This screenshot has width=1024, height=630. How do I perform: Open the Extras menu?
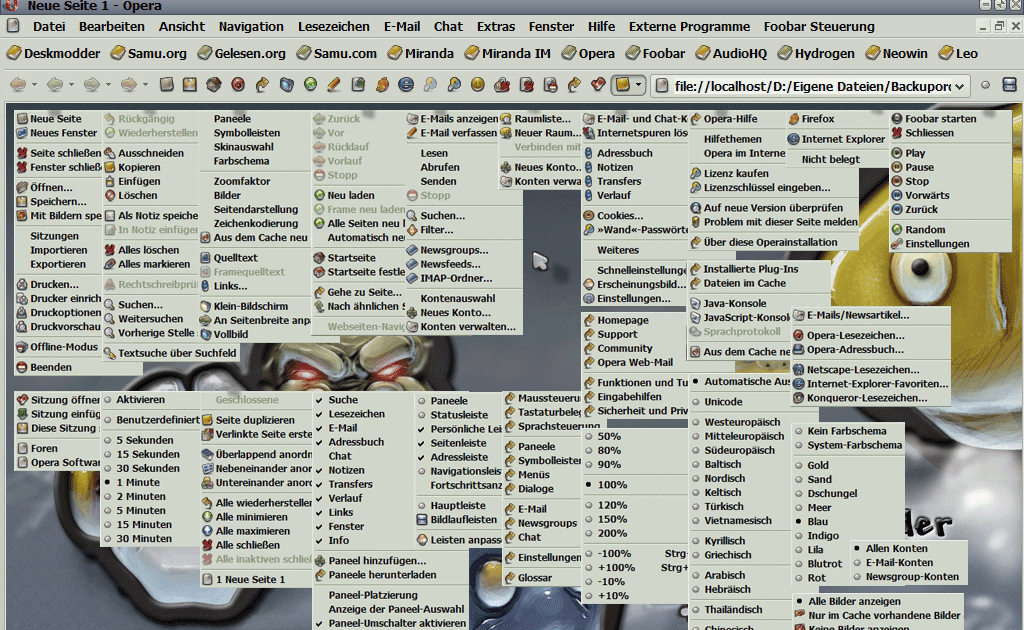point(496,27)
